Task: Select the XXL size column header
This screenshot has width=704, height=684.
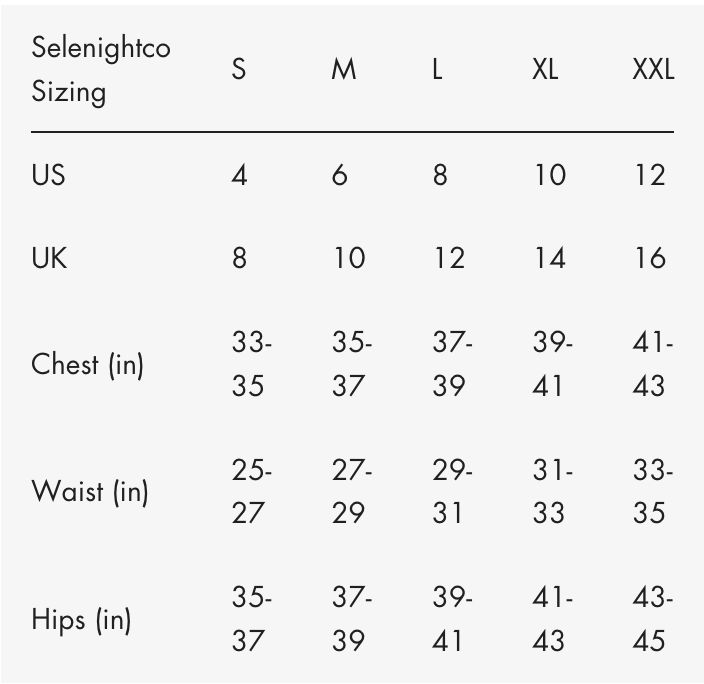Action: (652, 71)
